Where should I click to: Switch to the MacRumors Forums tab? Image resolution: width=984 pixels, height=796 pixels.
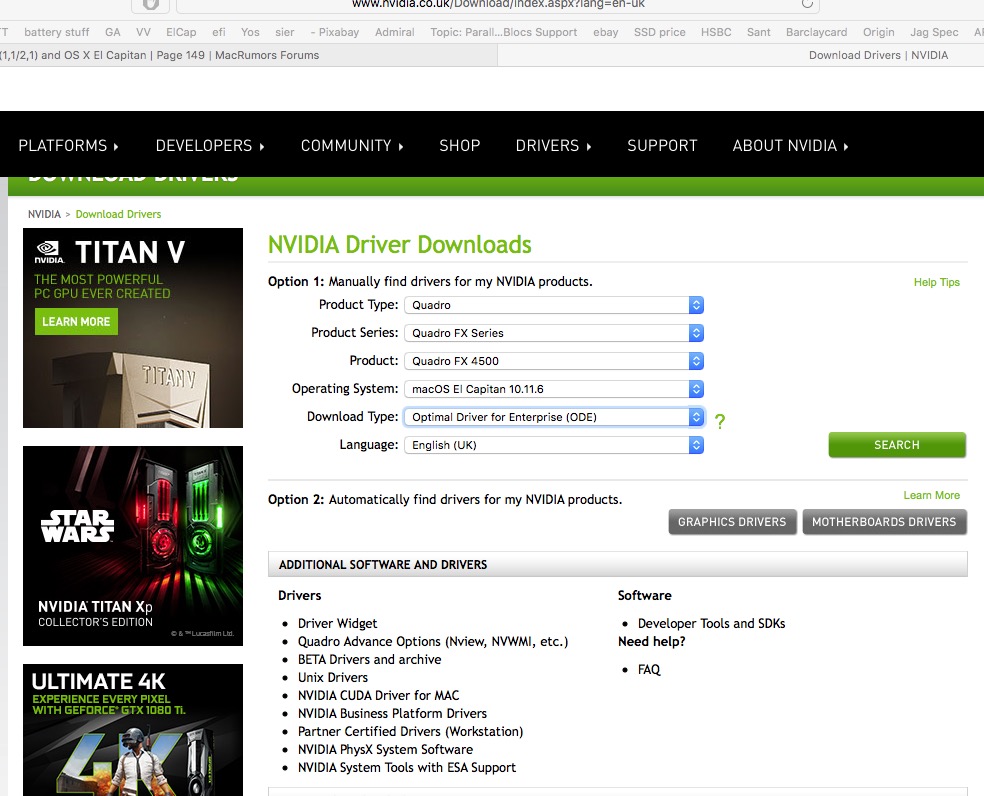click(x=249, y=55)
